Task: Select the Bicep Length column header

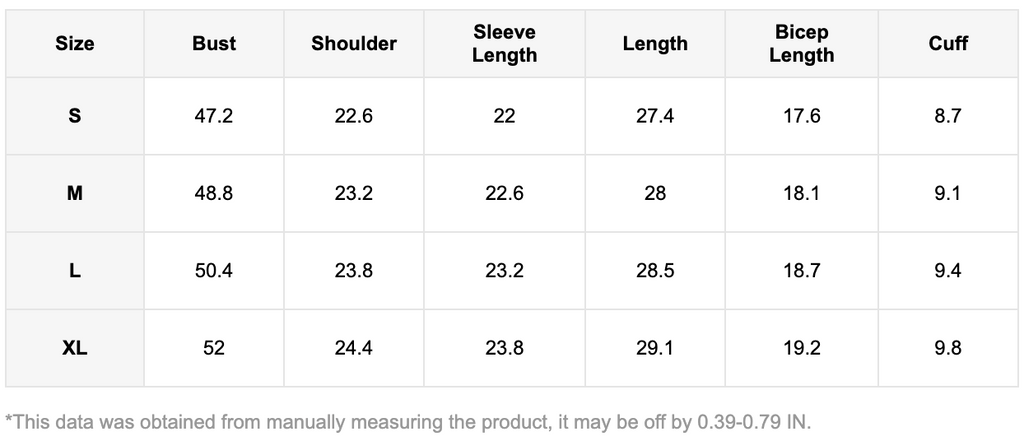Action: point(801,44)
